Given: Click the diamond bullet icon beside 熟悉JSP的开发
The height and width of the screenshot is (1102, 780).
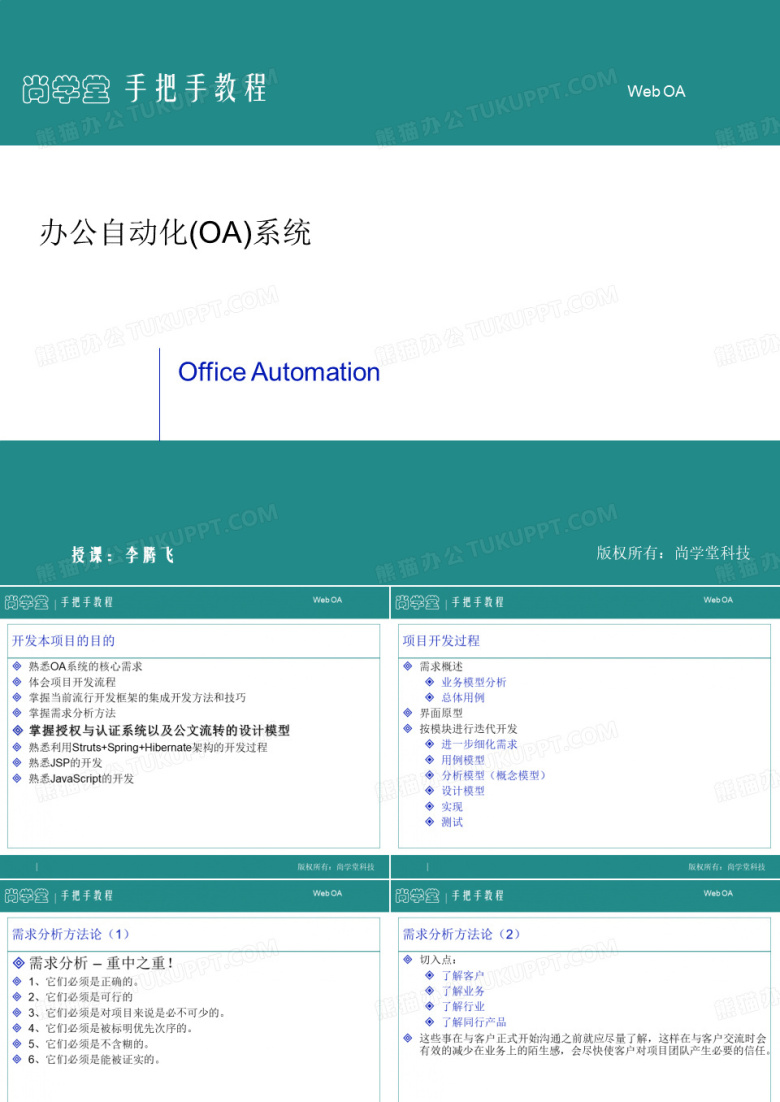Looking at the screenshot, I should [x=17, y=763].
